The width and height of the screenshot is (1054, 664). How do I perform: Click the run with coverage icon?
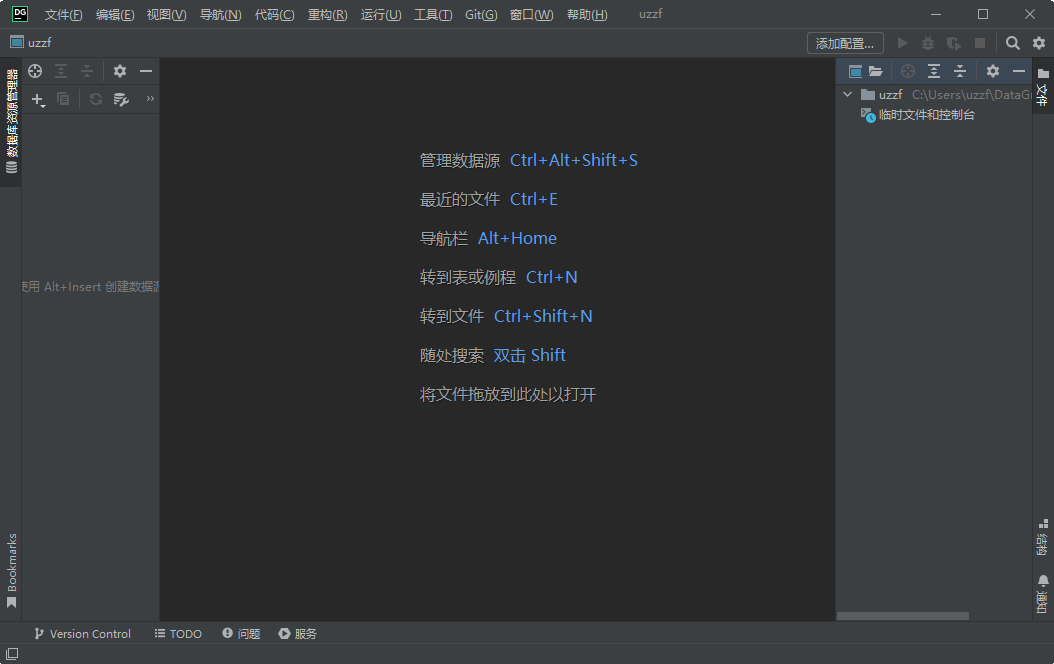pos(953,43)
